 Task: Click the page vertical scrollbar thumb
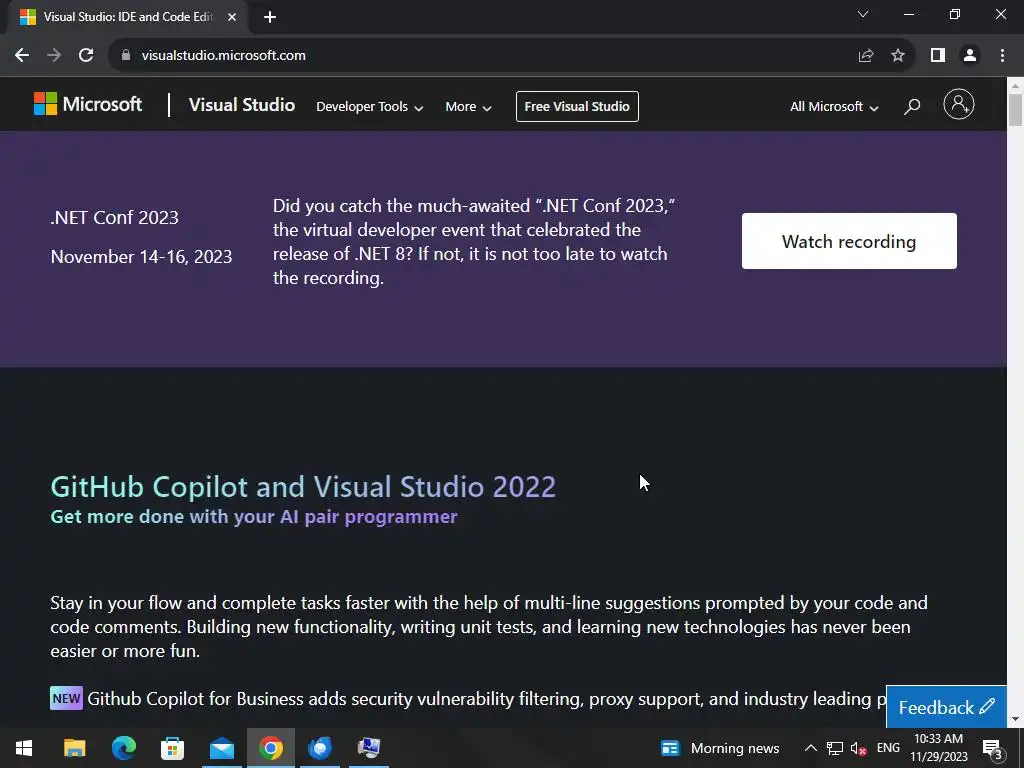click(x=1016, y=110)
